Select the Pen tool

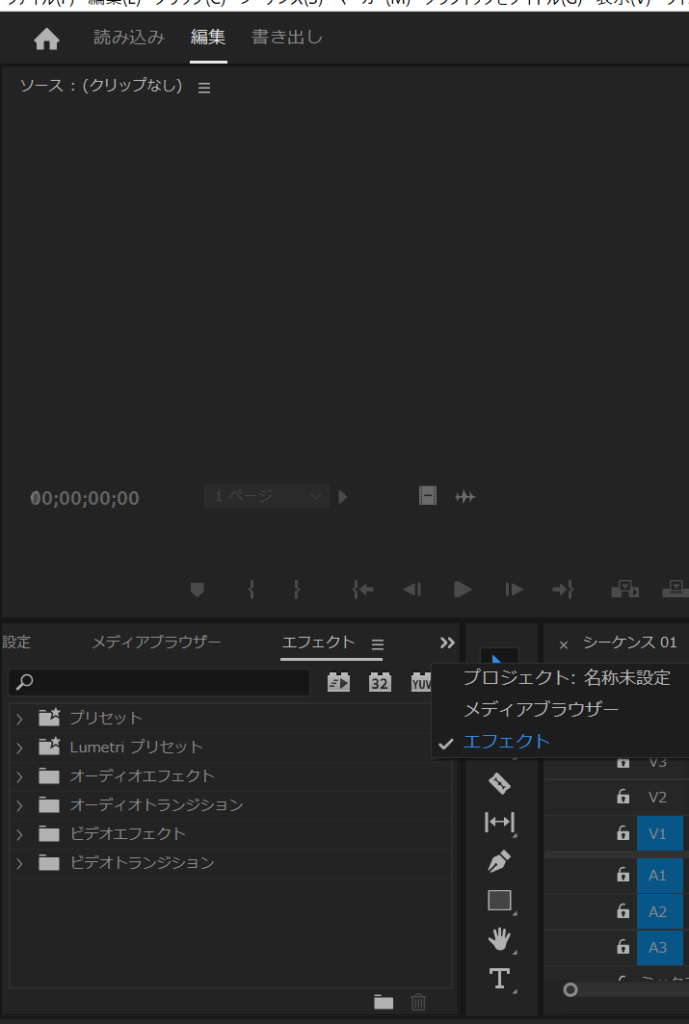click(499, 861)
